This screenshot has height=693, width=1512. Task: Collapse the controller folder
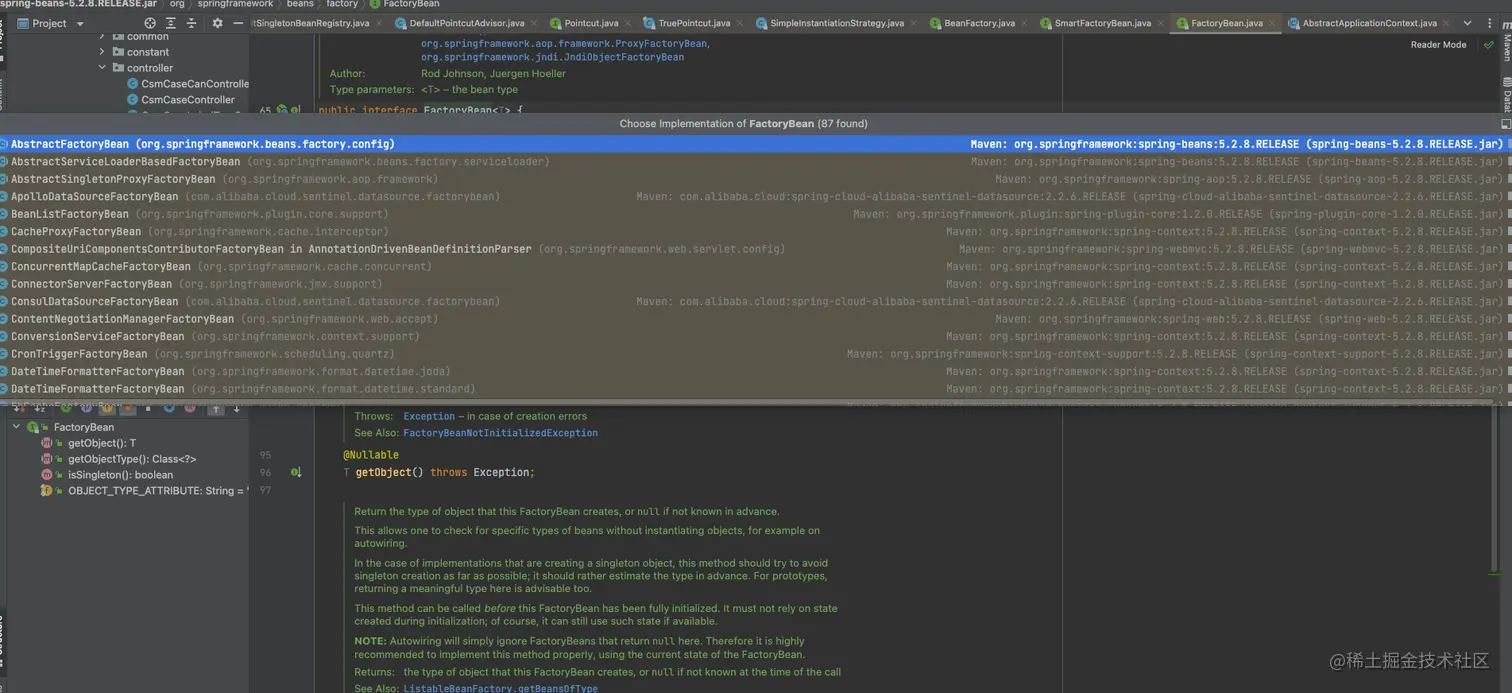[x=102, y=68]
